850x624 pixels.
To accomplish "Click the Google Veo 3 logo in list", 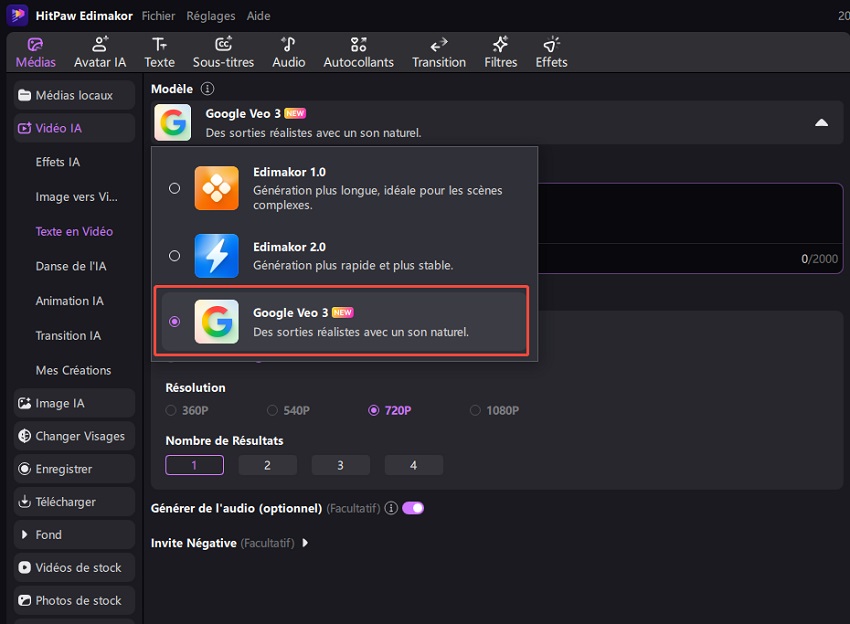I will (x=216, y=321).
